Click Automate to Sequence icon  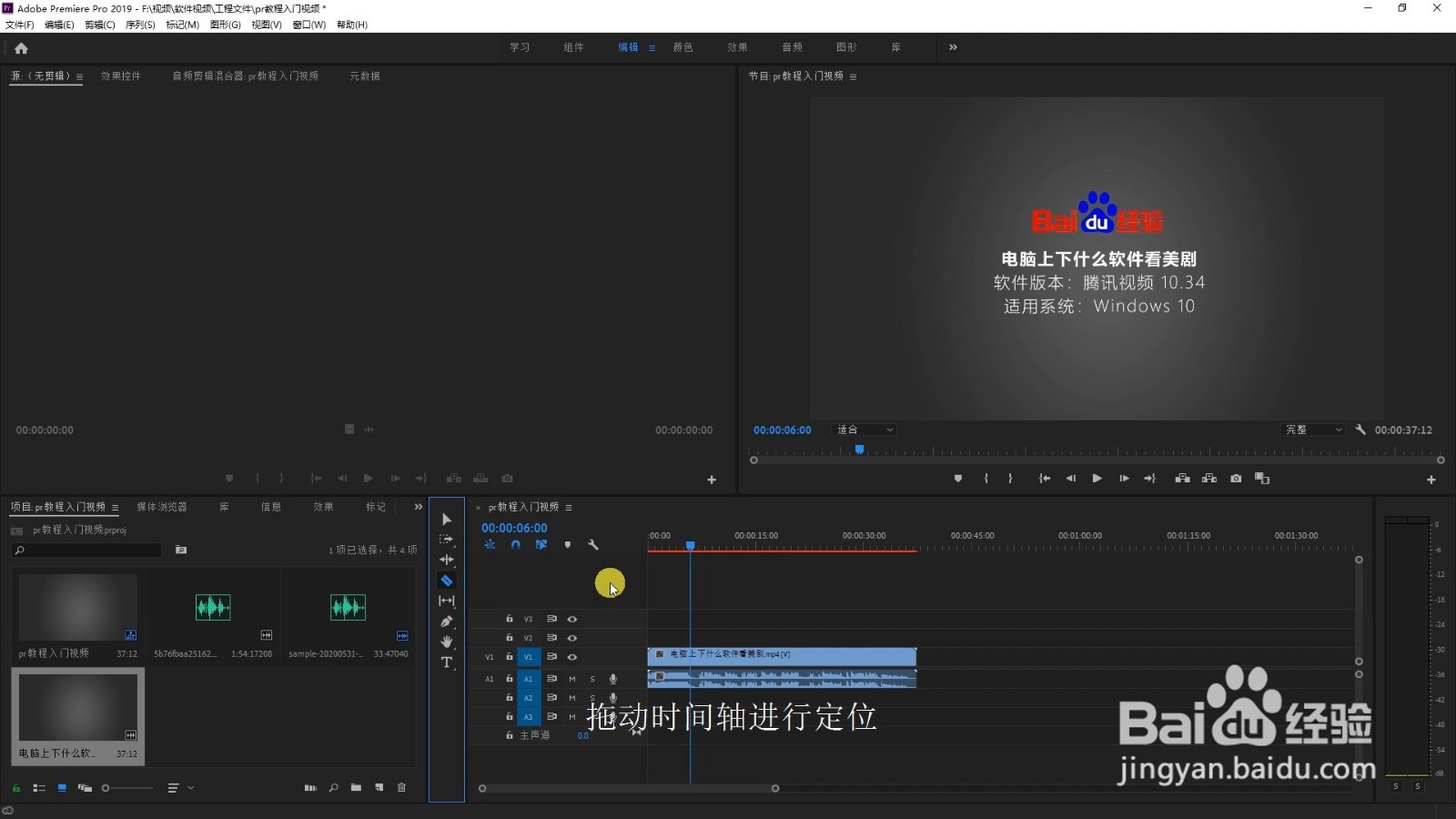pos(310,788)
